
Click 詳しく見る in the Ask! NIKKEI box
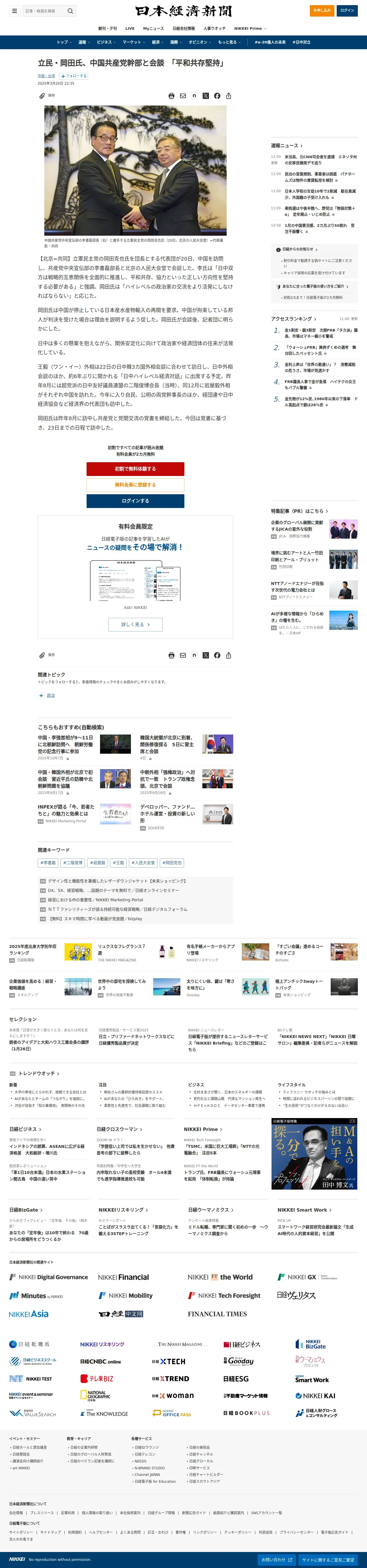pos(135,624)
